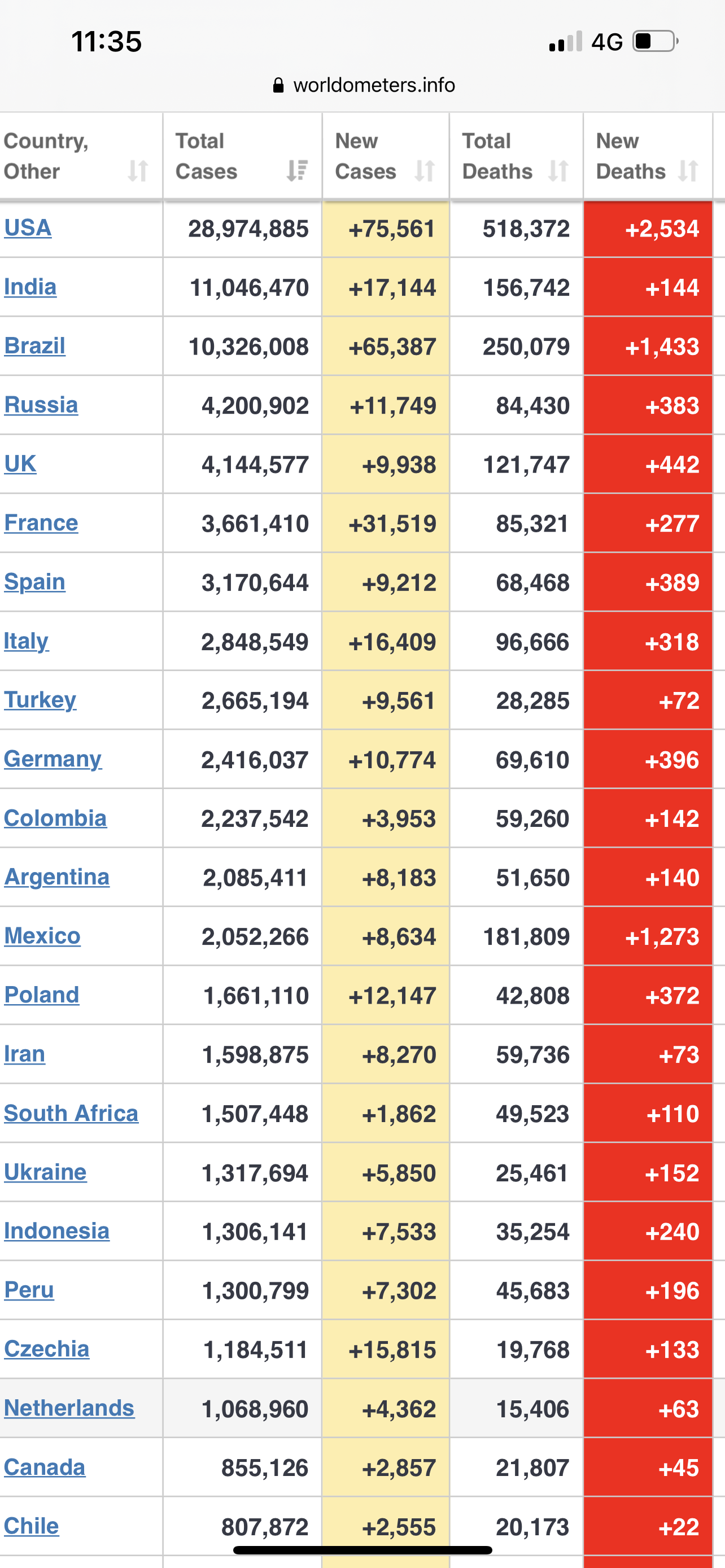
Task: Tap the Total Cases column header text
Action: [x=206, y=156]
